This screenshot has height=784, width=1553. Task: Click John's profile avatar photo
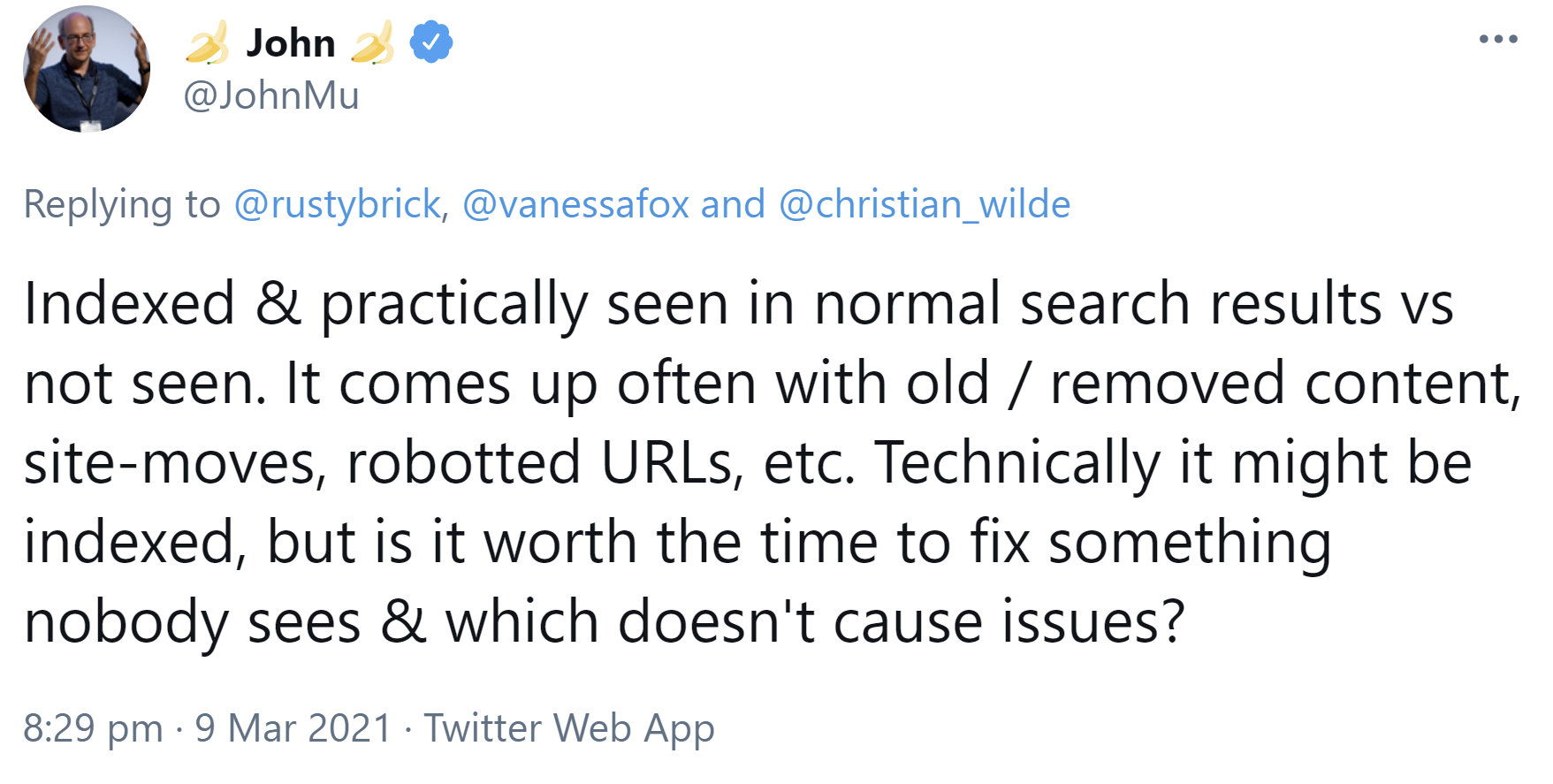click(87, 69)
